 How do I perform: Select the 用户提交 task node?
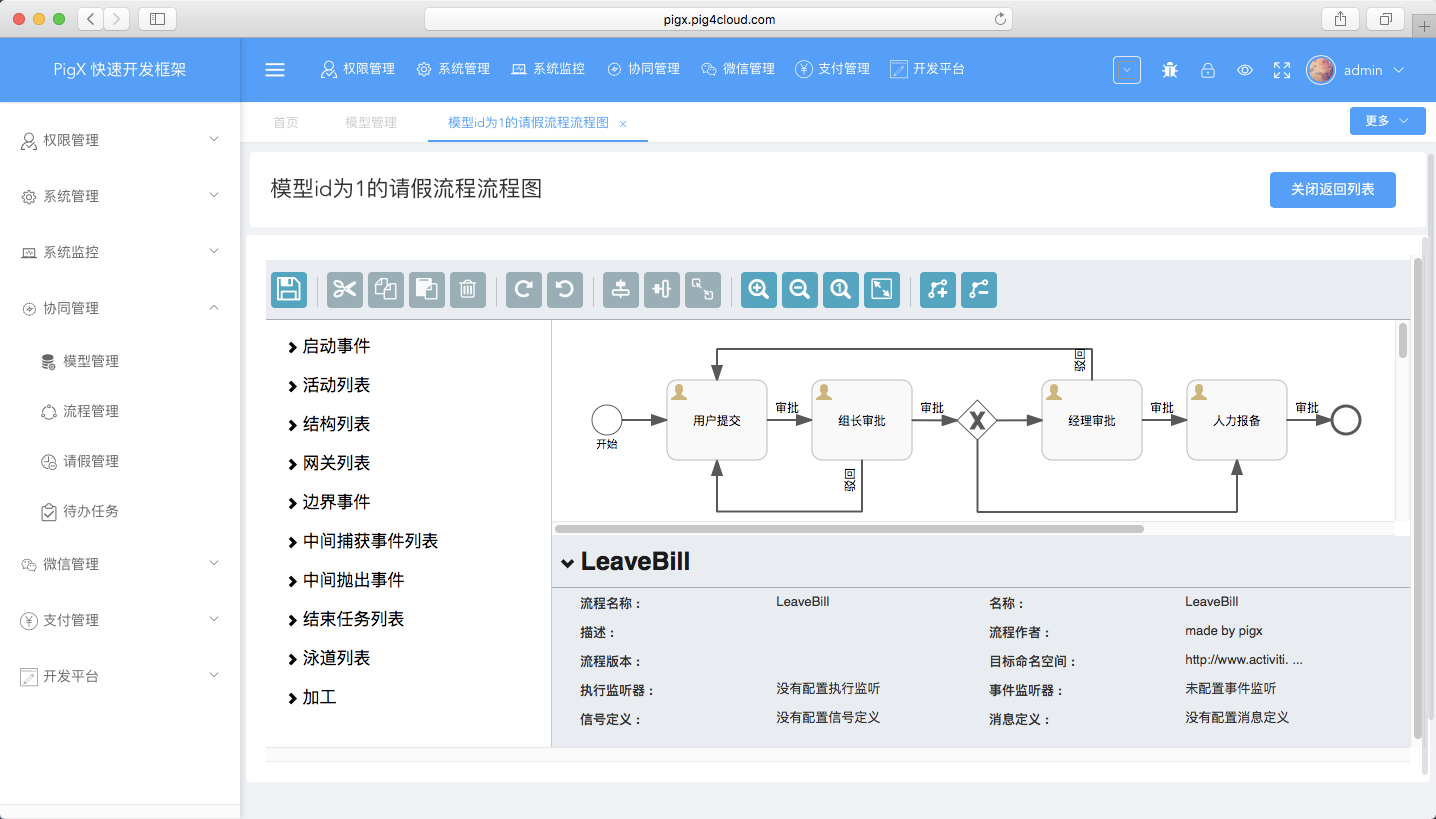tap(717, 420)
